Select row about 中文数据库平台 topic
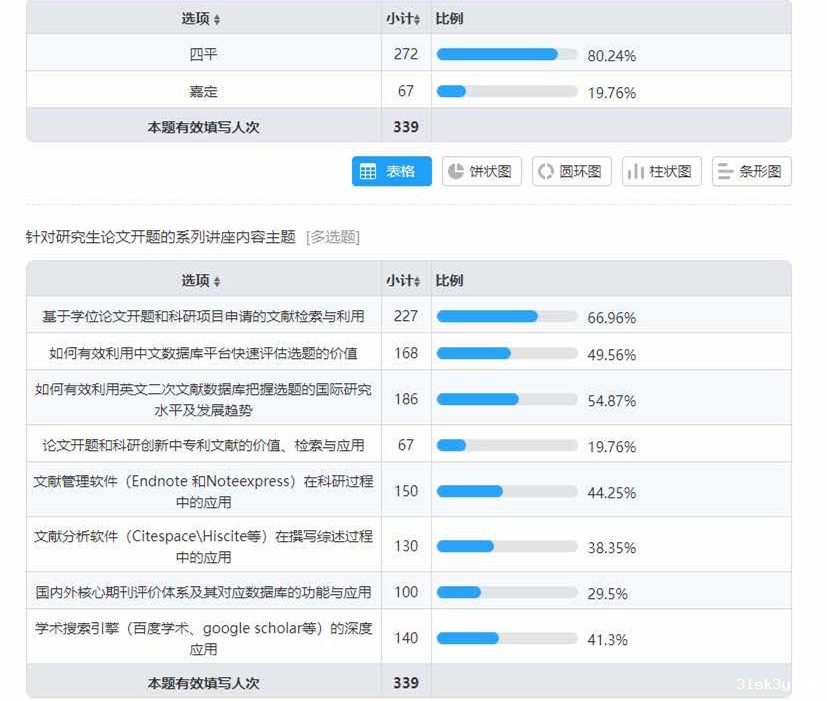The image size is (827, 701). 203,353
